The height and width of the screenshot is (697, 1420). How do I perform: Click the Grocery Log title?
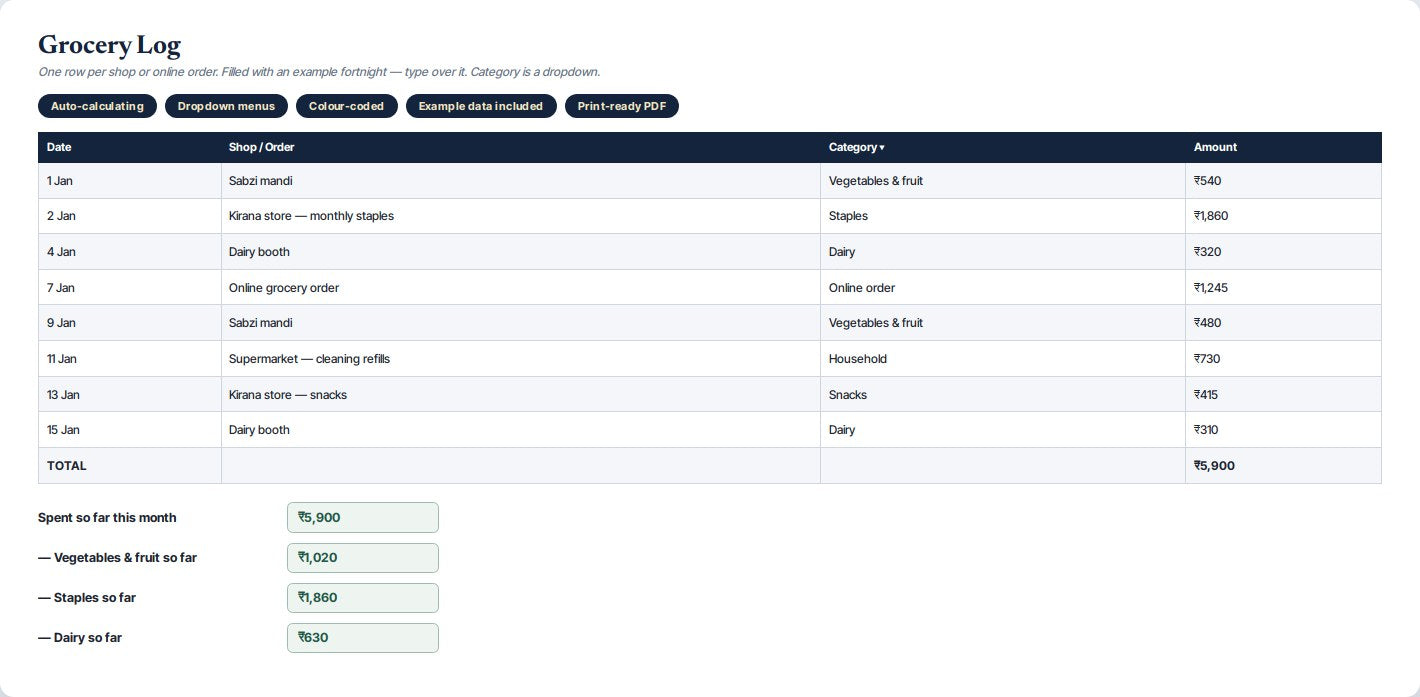109,45
